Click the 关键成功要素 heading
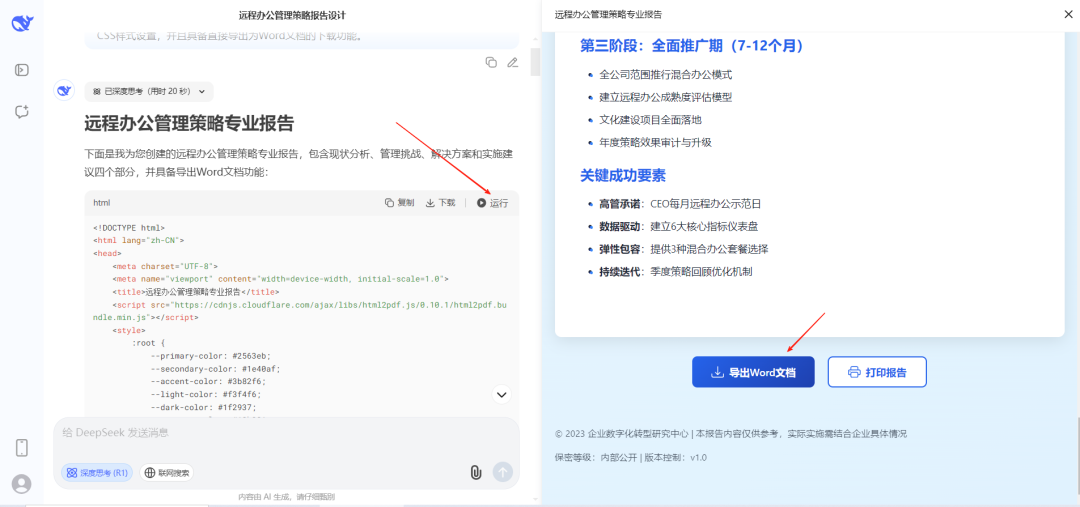 pyautogui.click(x=623, y=176)
